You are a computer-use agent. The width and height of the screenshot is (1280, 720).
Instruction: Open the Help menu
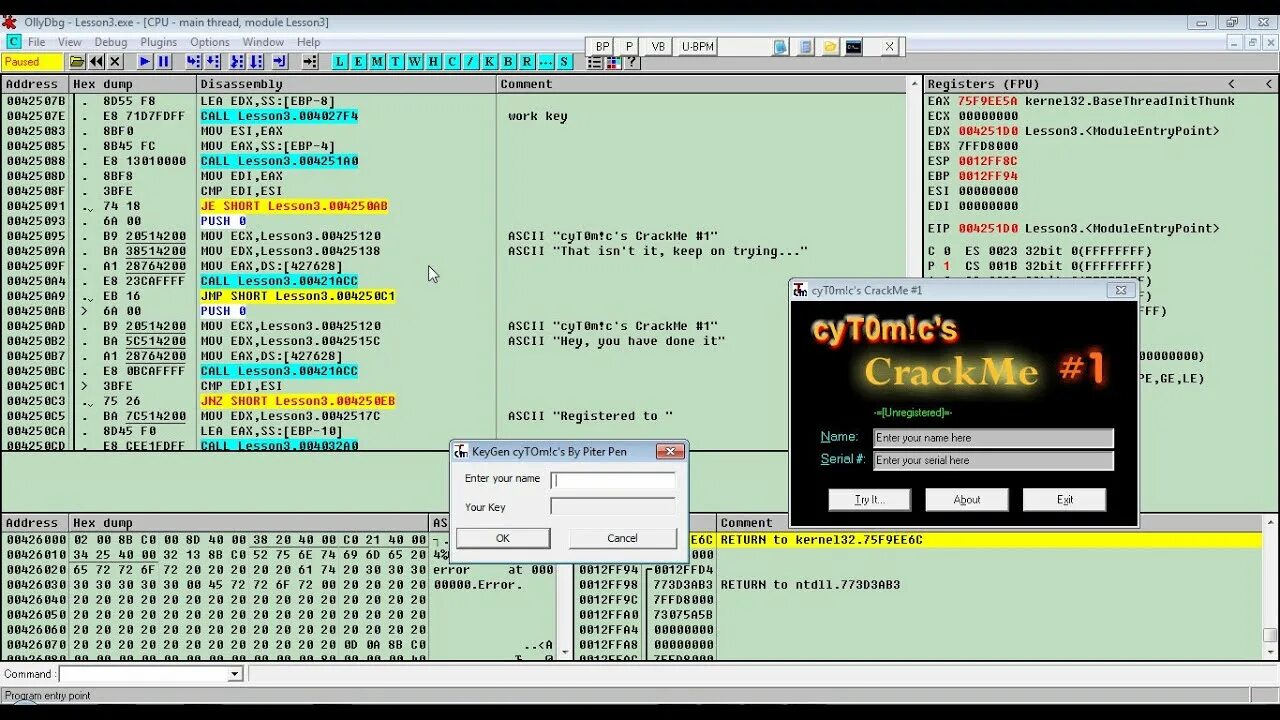click(x=309, y=42)
